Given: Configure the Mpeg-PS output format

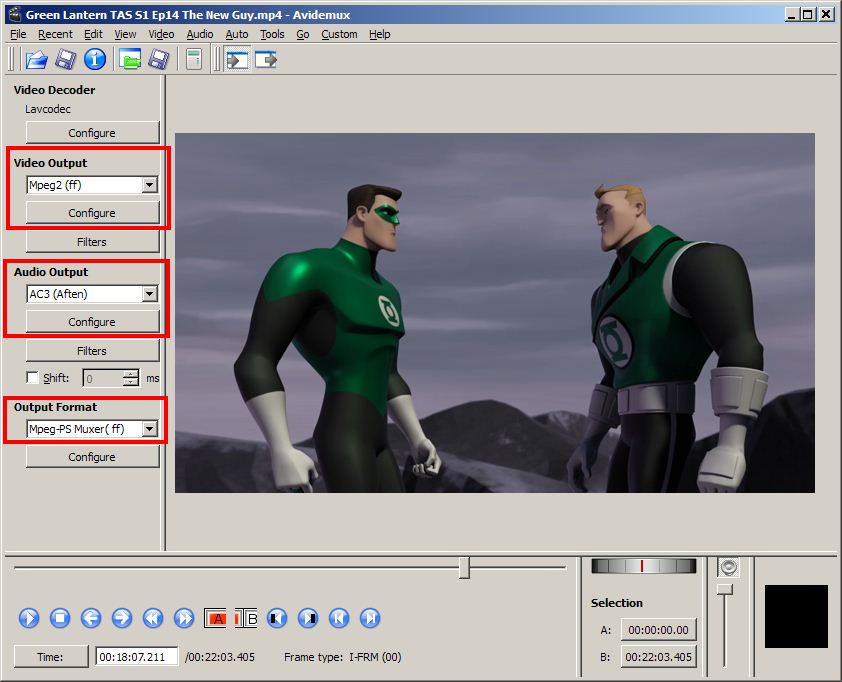Looking at the screenshot, I should [92, 456].
